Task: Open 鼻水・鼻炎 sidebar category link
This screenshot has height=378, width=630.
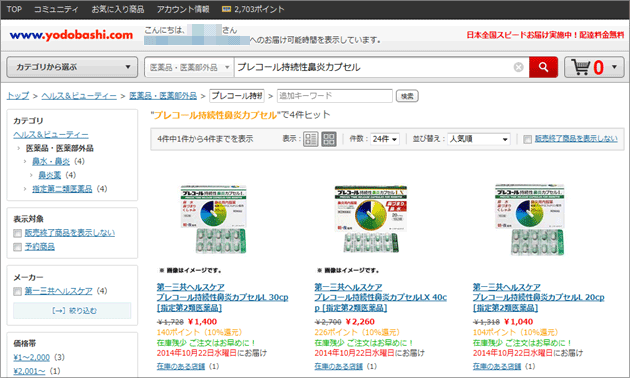Action: point(51,161)
